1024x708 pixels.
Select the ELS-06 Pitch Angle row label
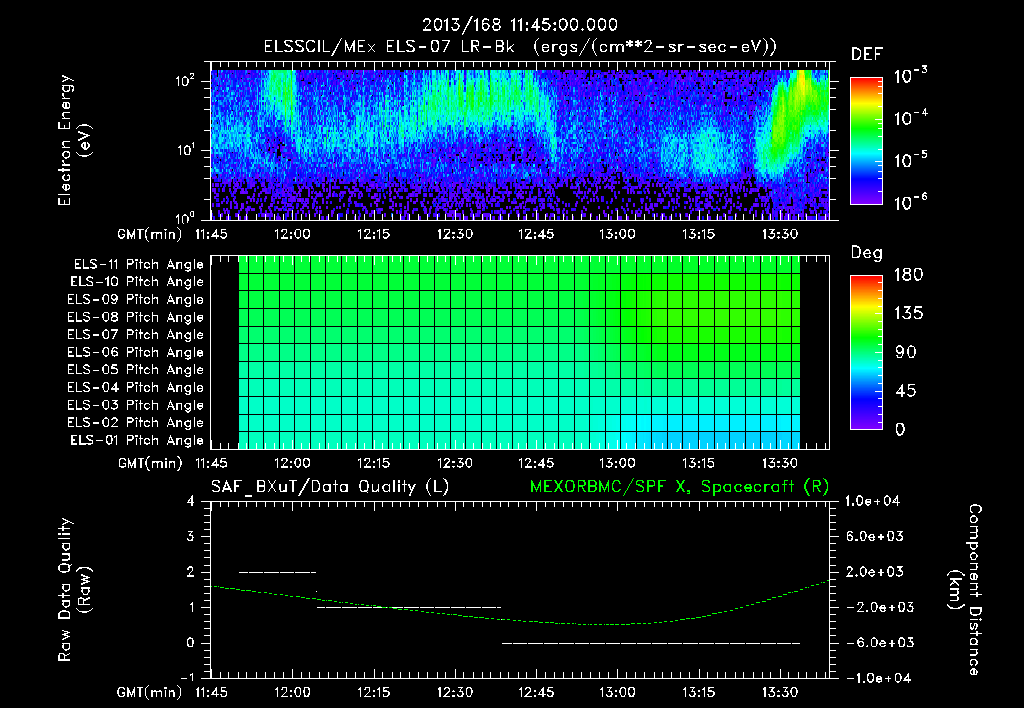click(136, 353)
